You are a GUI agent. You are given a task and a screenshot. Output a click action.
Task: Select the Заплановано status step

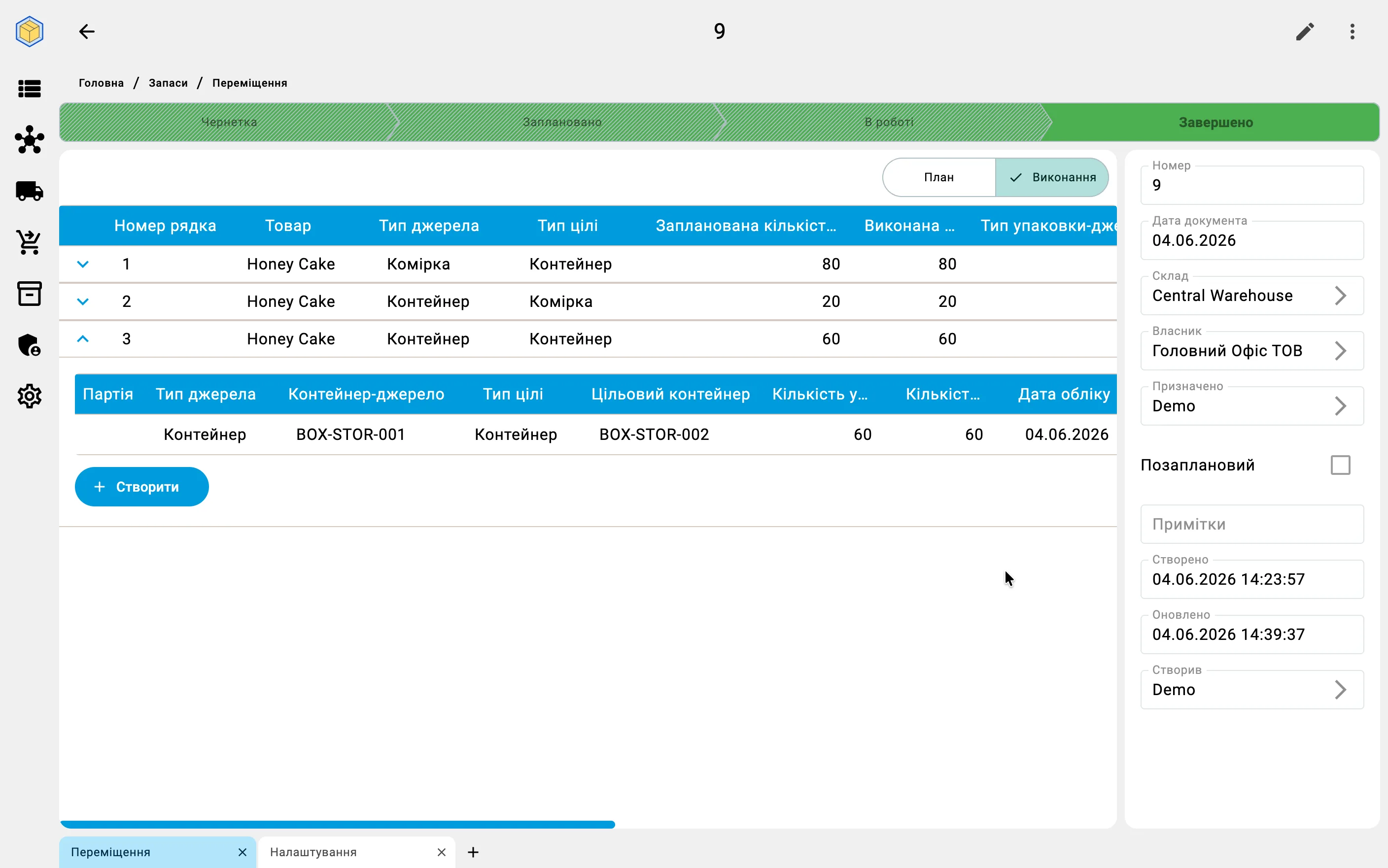[x=561, y=122]
